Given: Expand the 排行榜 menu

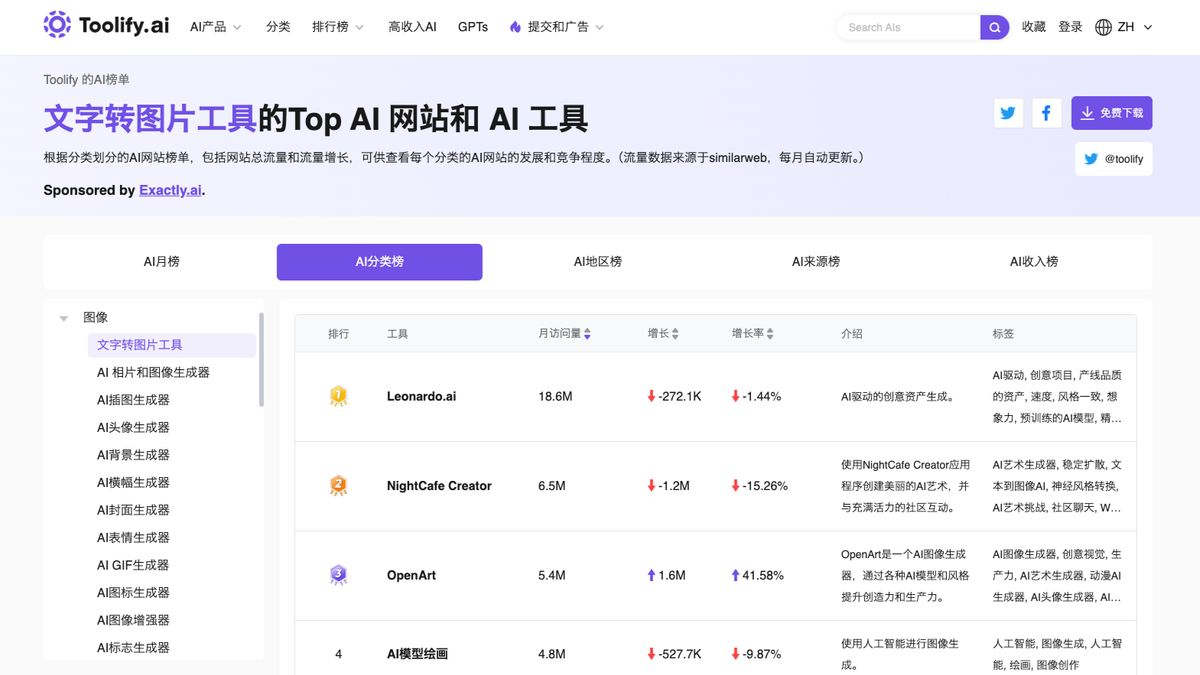Looking at the screenshot, I should tap(338, 27).
